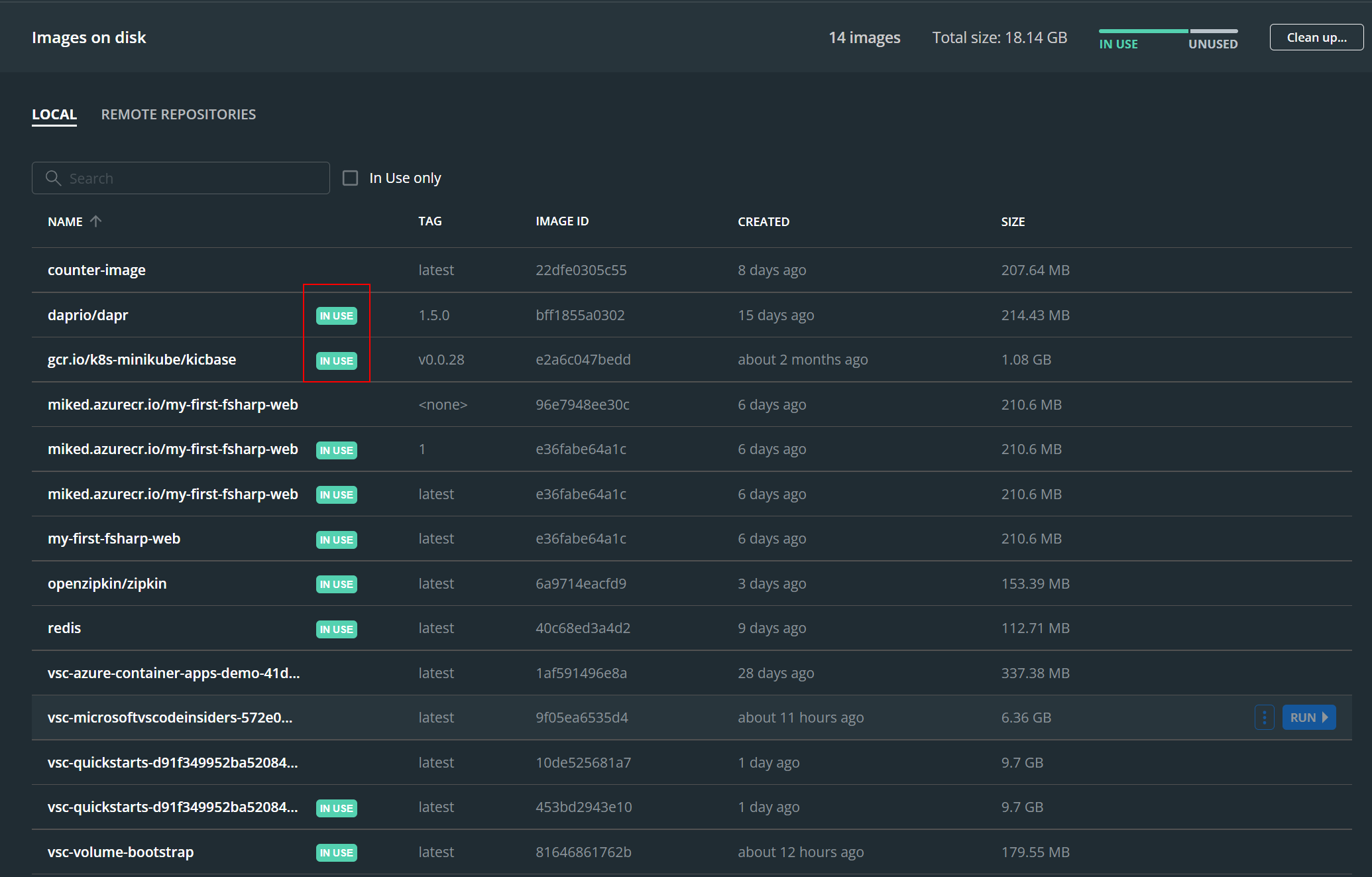Run the vsc-microsoftvscodeinsiders image
The height and width of the screenshot is (877, 1372).
click(x=1309, y=717)
